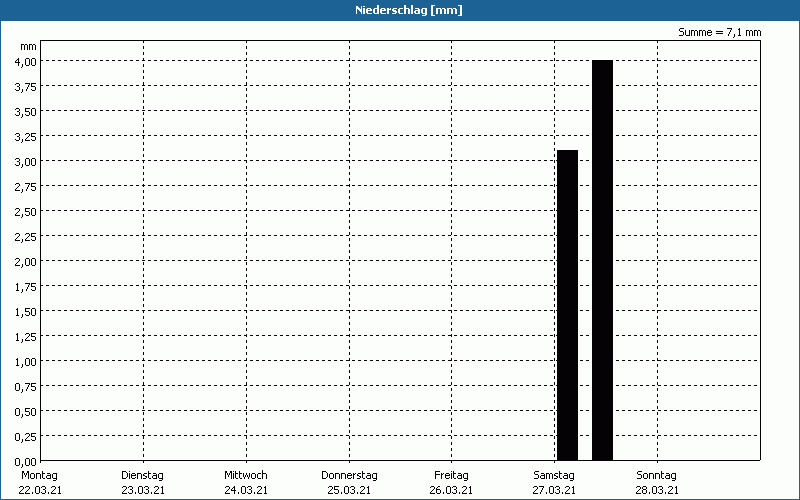800x500 pixels.
Task: Click the 'Niederschlag [mm]' title
Action: pyautogui.click(x=409, y=10)
